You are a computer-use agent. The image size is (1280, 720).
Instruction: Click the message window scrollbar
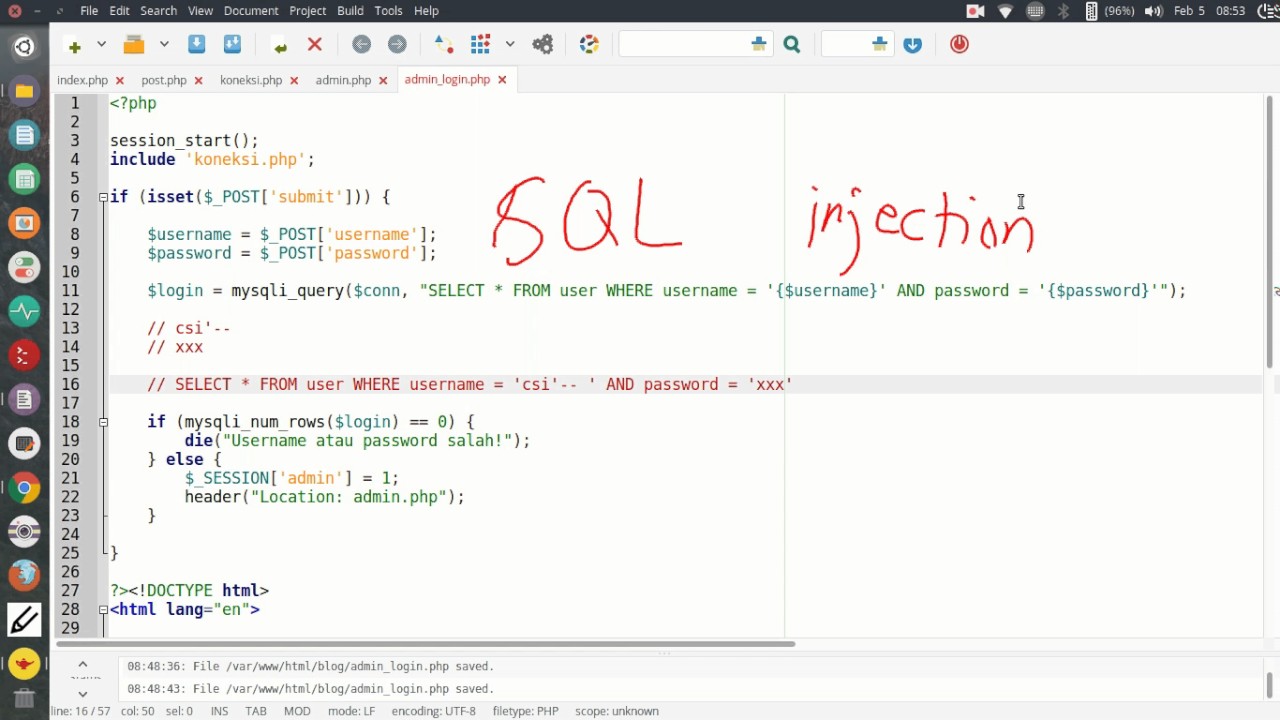(1270, 684)
